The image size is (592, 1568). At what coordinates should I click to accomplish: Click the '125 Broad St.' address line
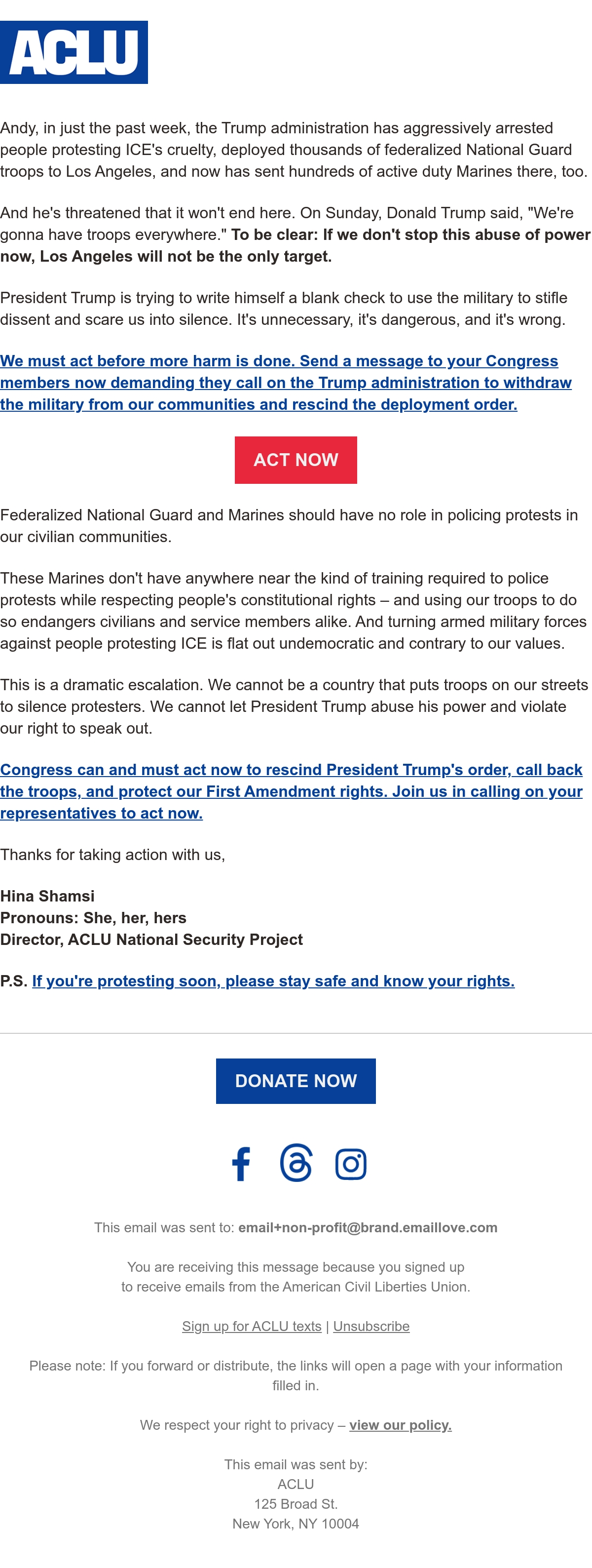(296, 1504)
